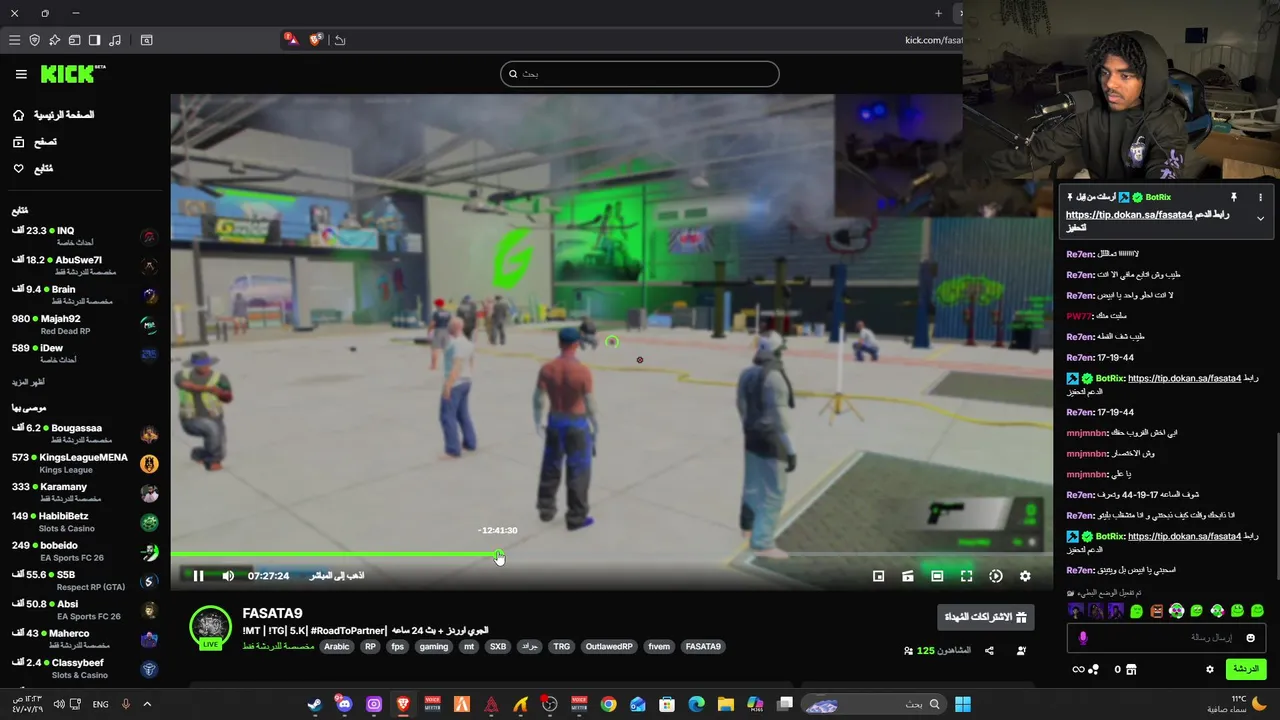1280x720 pixels.
Task: Click the video progress bar handle
Action: [x=498, y=554]
